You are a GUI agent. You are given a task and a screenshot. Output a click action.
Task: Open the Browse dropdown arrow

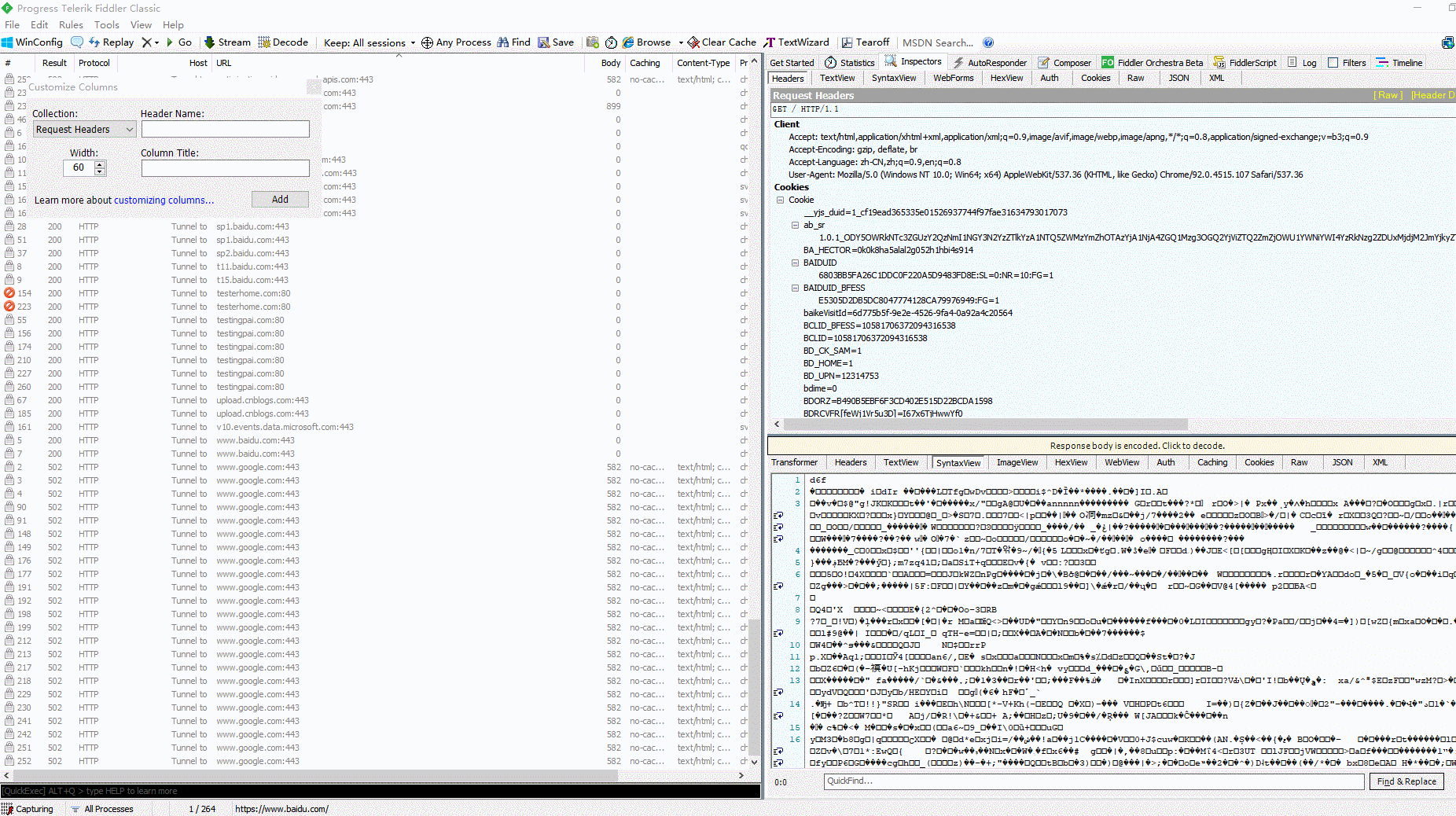coord(681,42)
